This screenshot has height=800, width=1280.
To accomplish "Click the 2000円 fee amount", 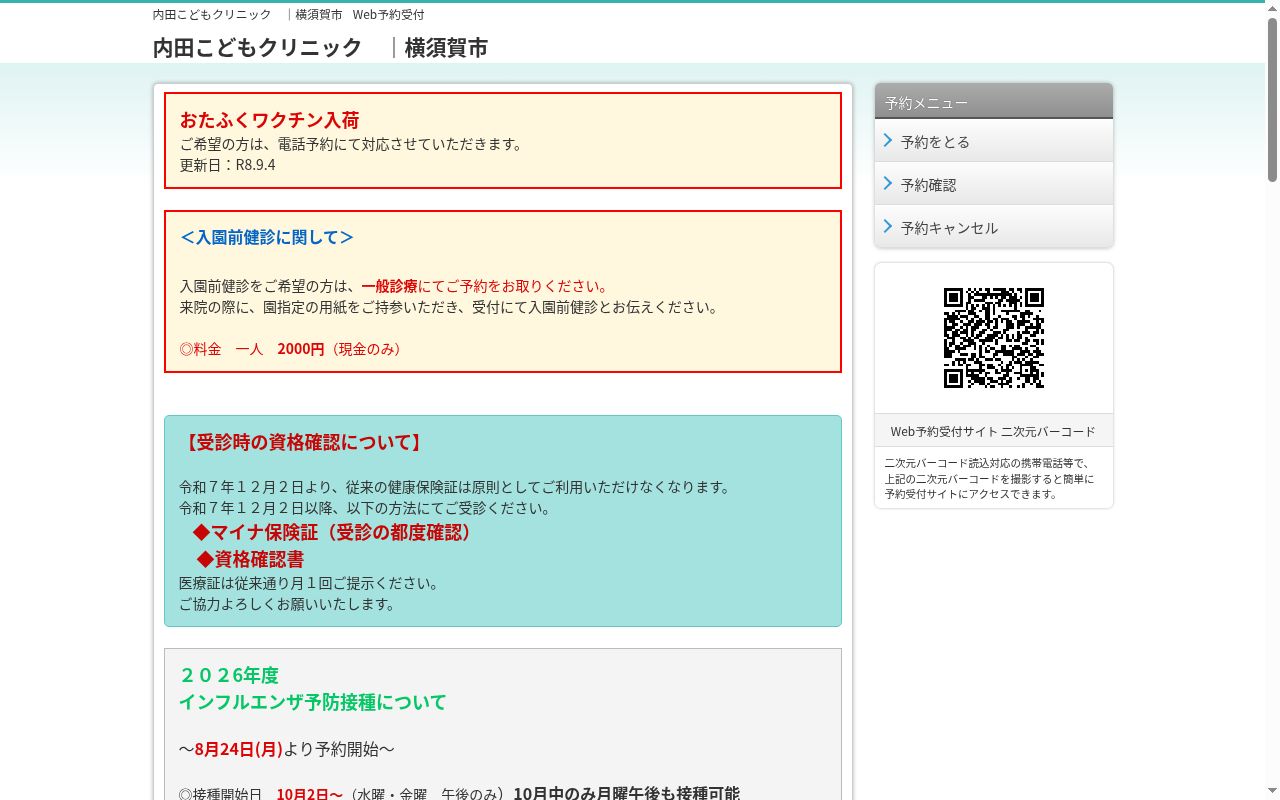I will point(301,349).
